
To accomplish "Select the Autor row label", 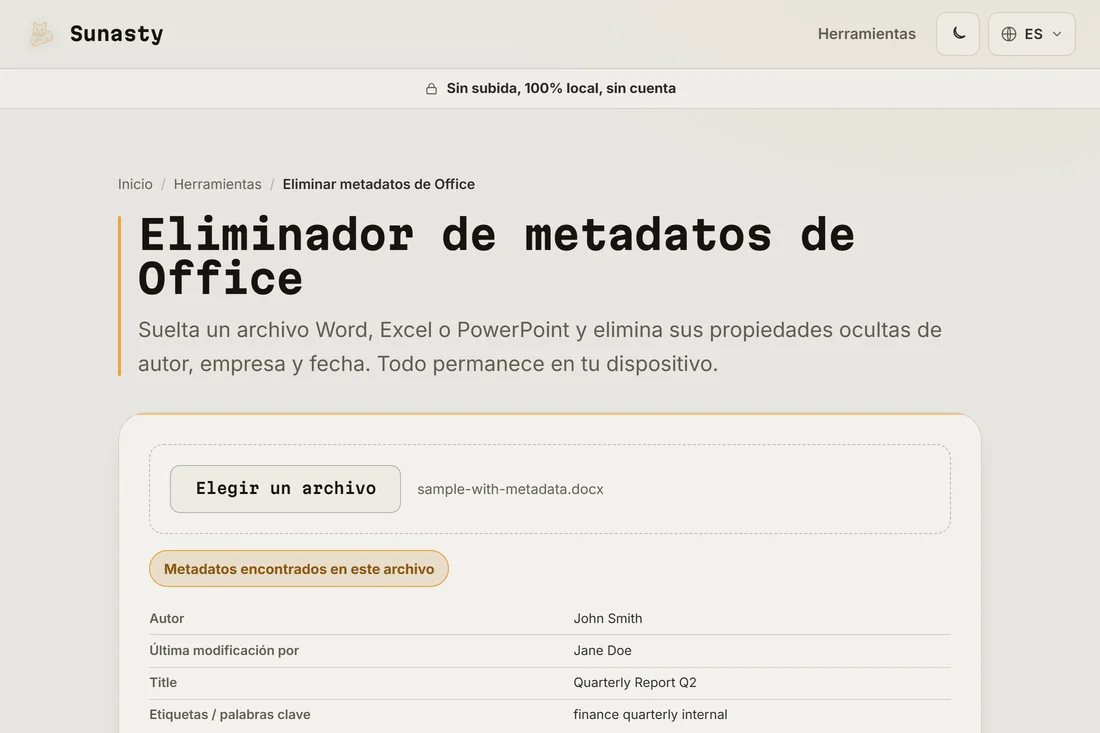I will coord(166,619).
